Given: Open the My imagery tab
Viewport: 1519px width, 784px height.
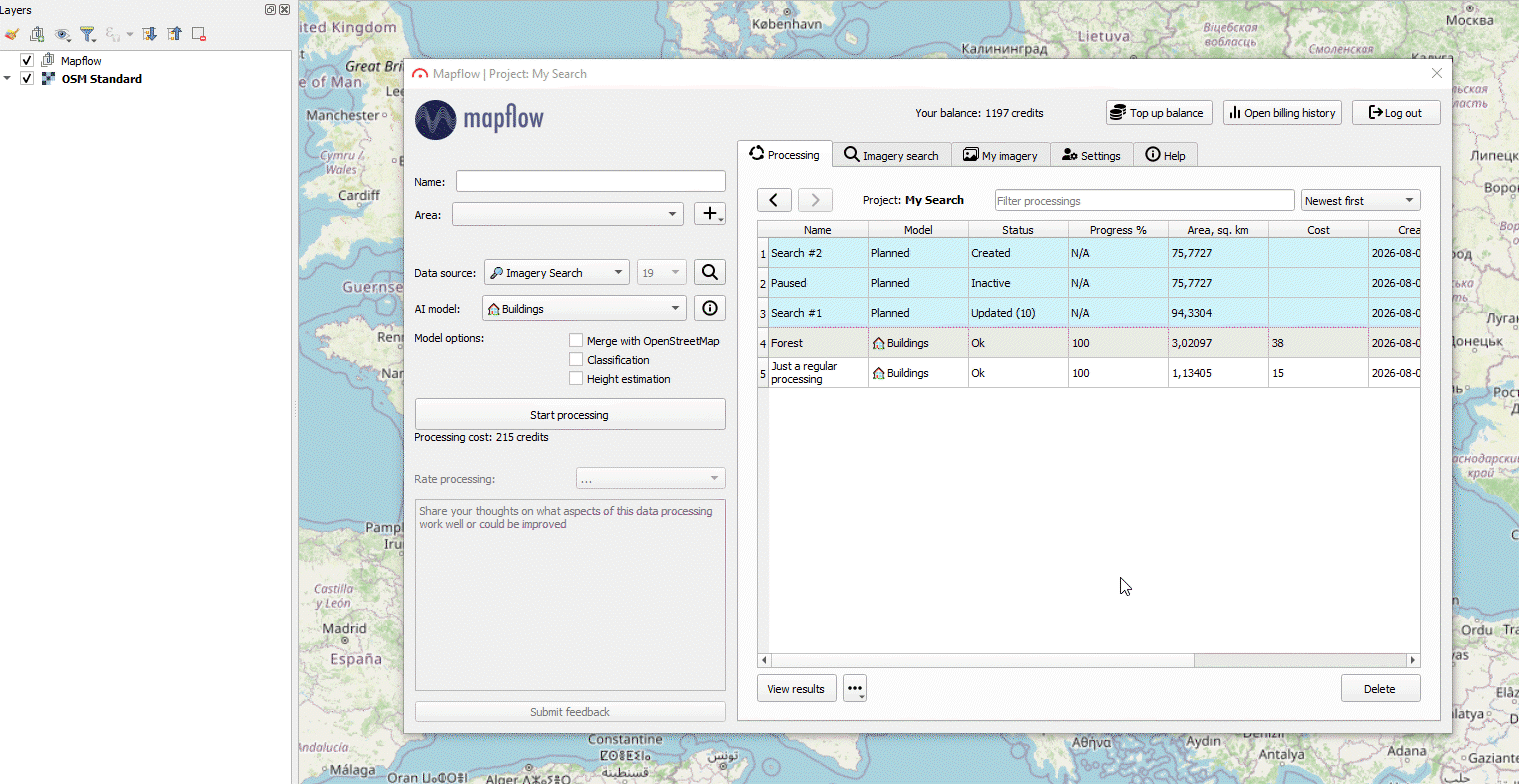Looking at the screenshot, I should (x=1000, y=155).
